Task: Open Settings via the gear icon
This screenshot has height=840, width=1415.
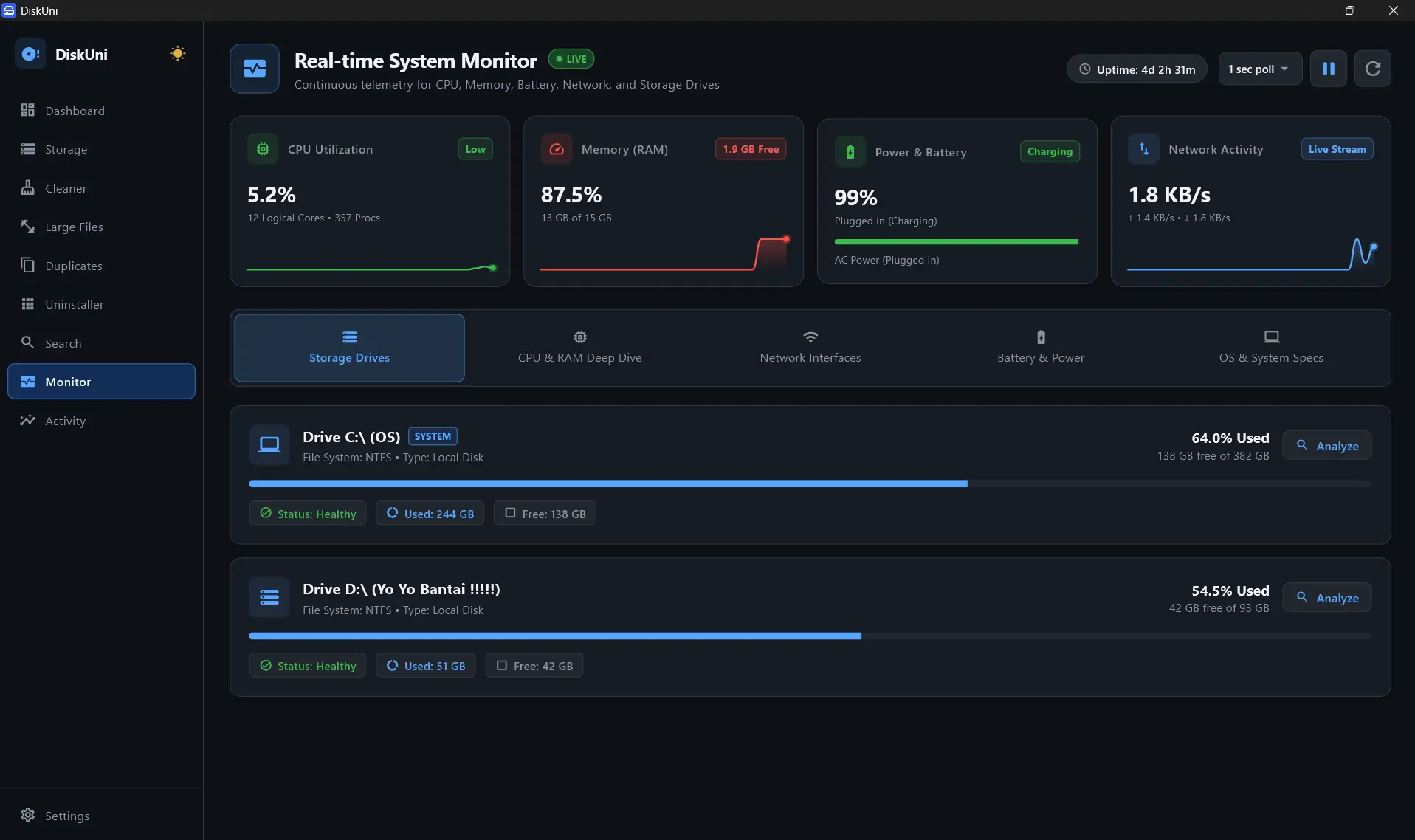Action: coord(27,815)
